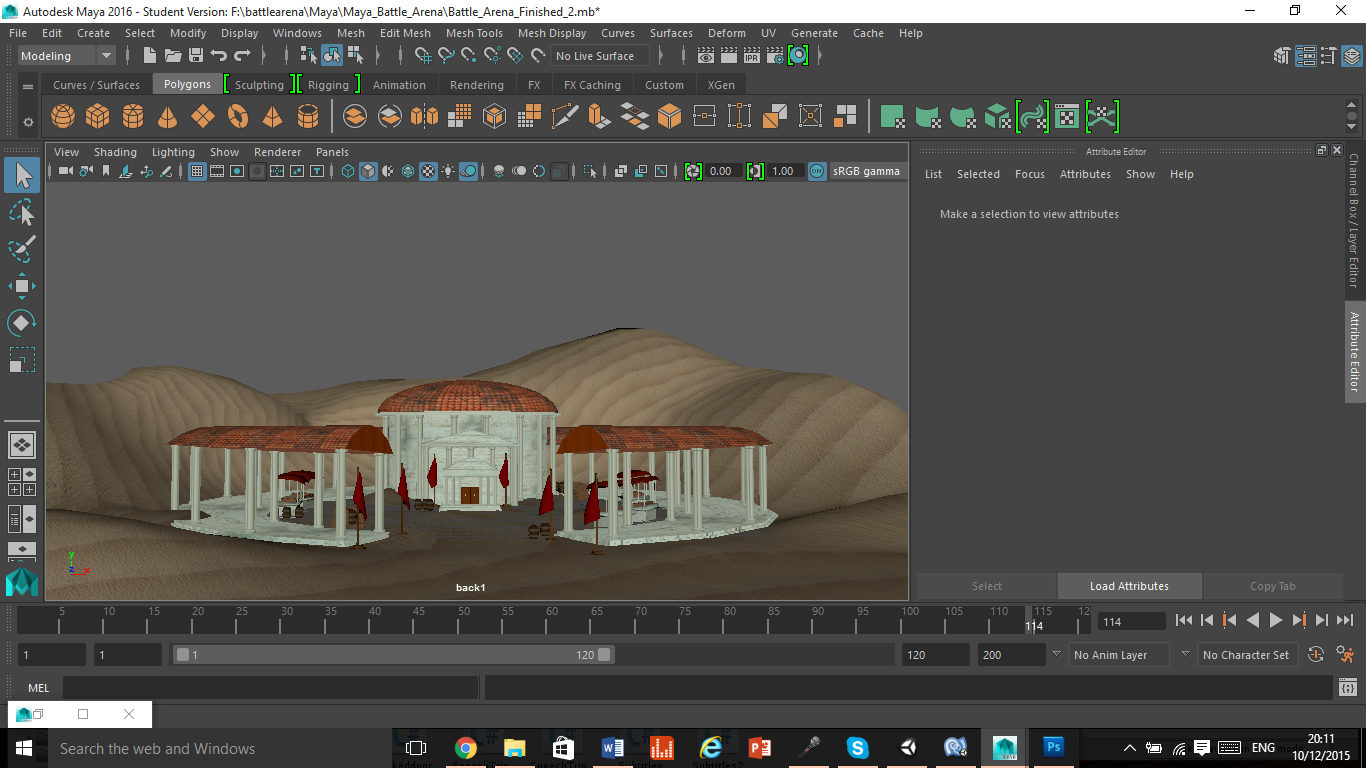Open the Modeling menu set dropdown

click(67, 56)
